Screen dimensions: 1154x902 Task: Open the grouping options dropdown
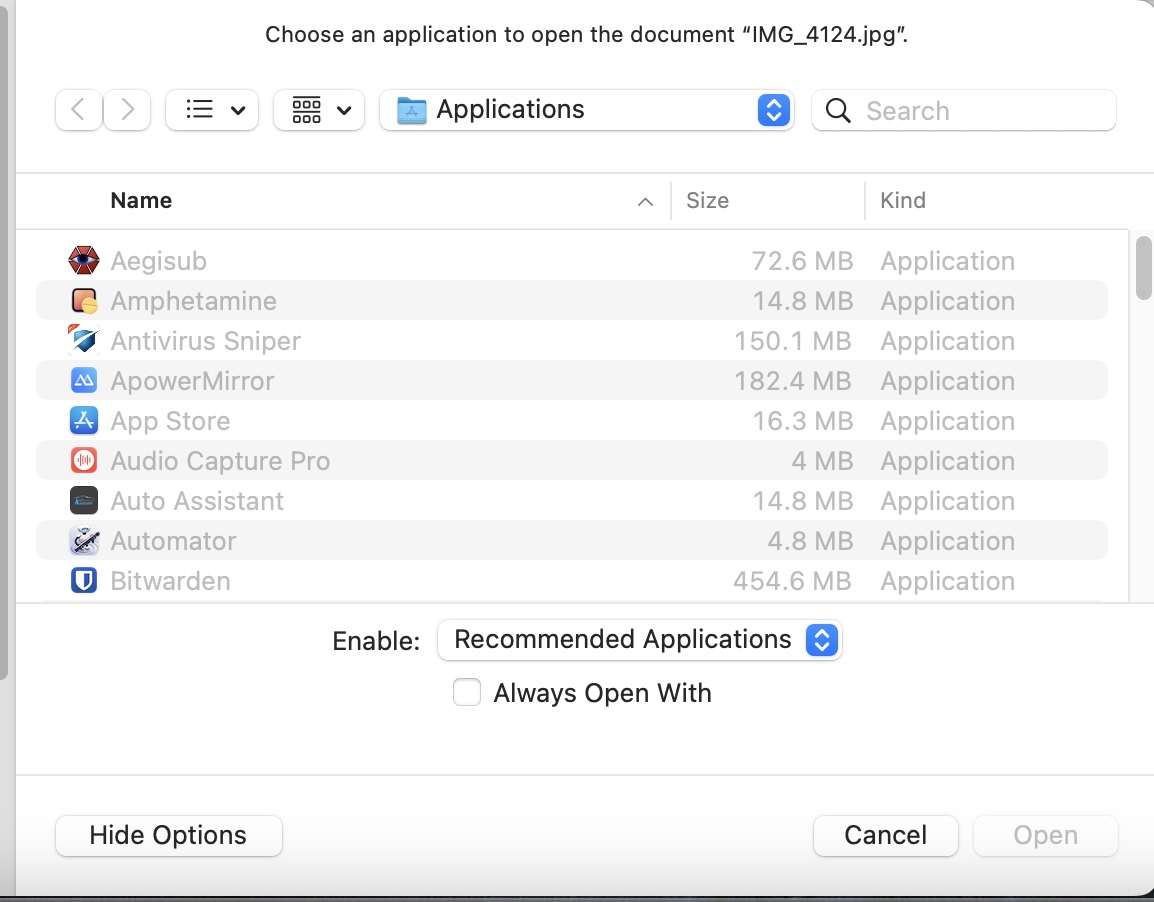click(x=318, y=110)
